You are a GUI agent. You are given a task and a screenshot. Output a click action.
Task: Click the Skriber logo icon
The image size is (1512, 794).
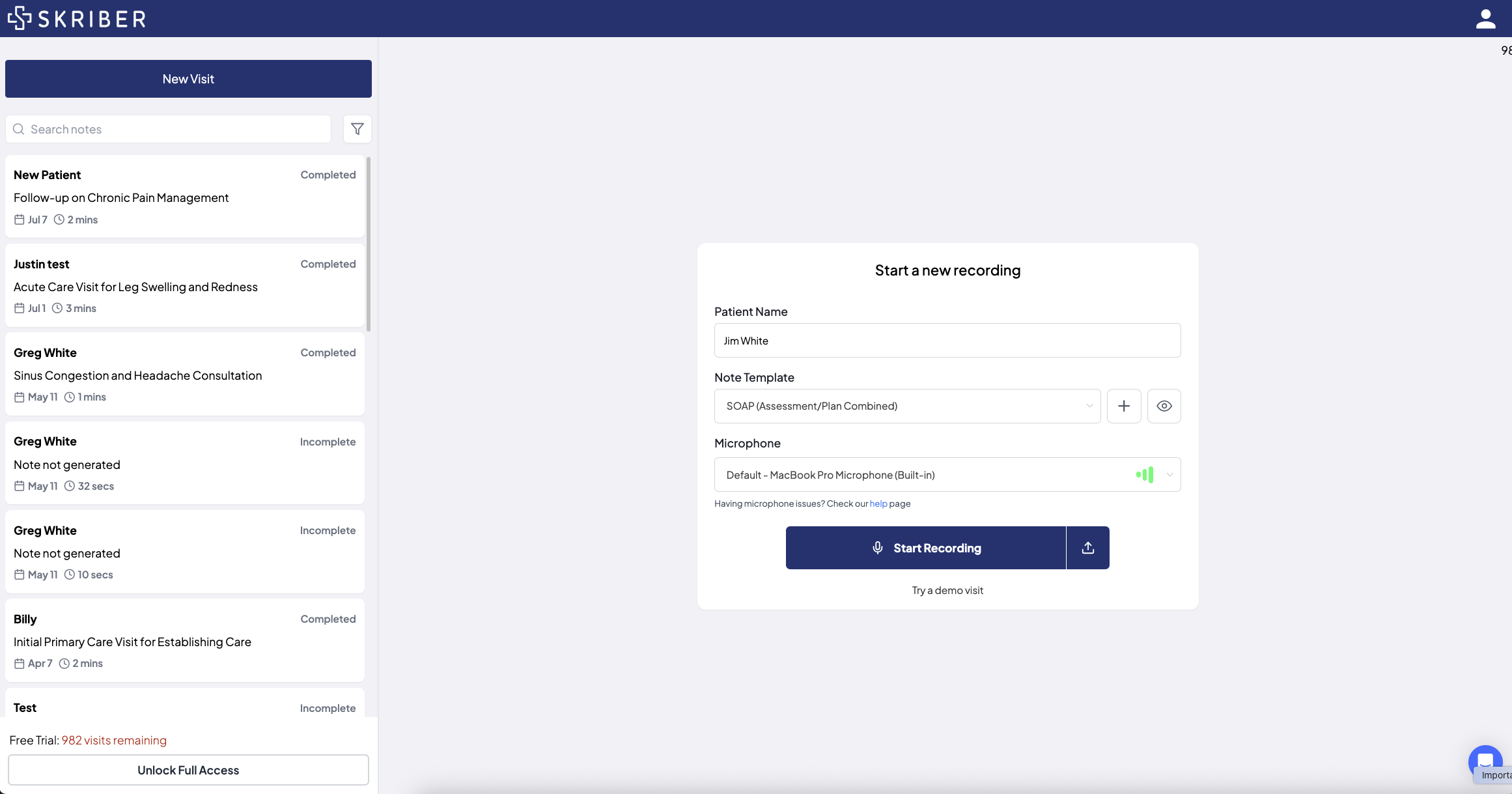(20, 18)
